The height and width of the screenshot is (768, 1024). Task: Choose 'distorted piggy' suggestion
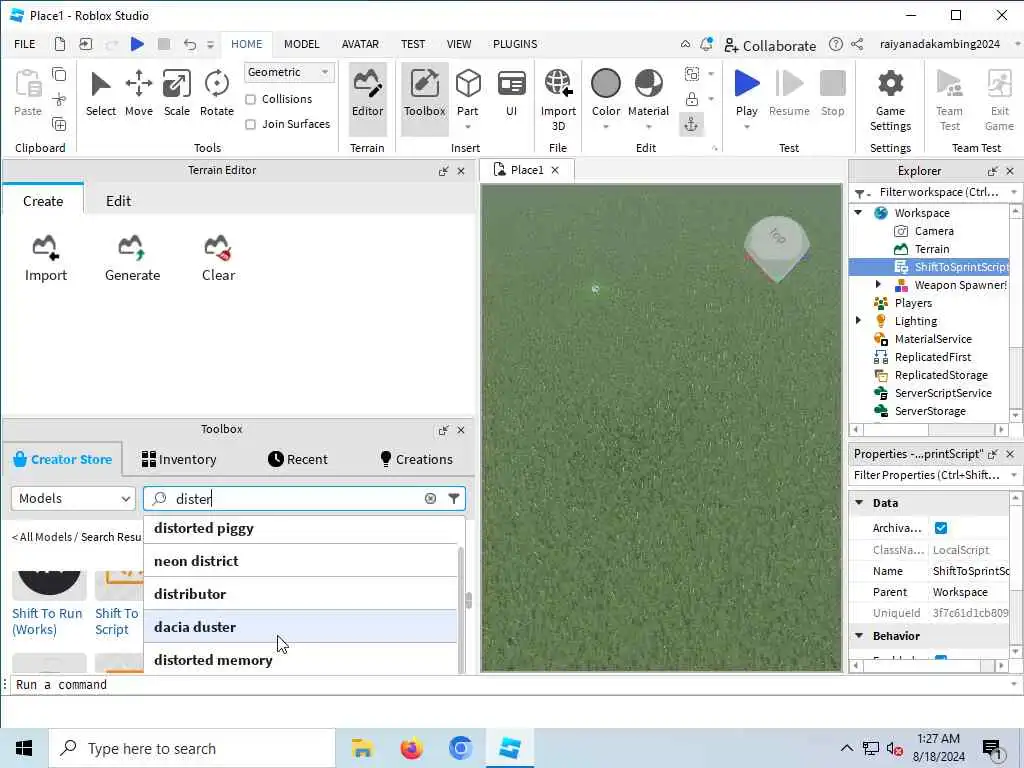coord(300,528)
